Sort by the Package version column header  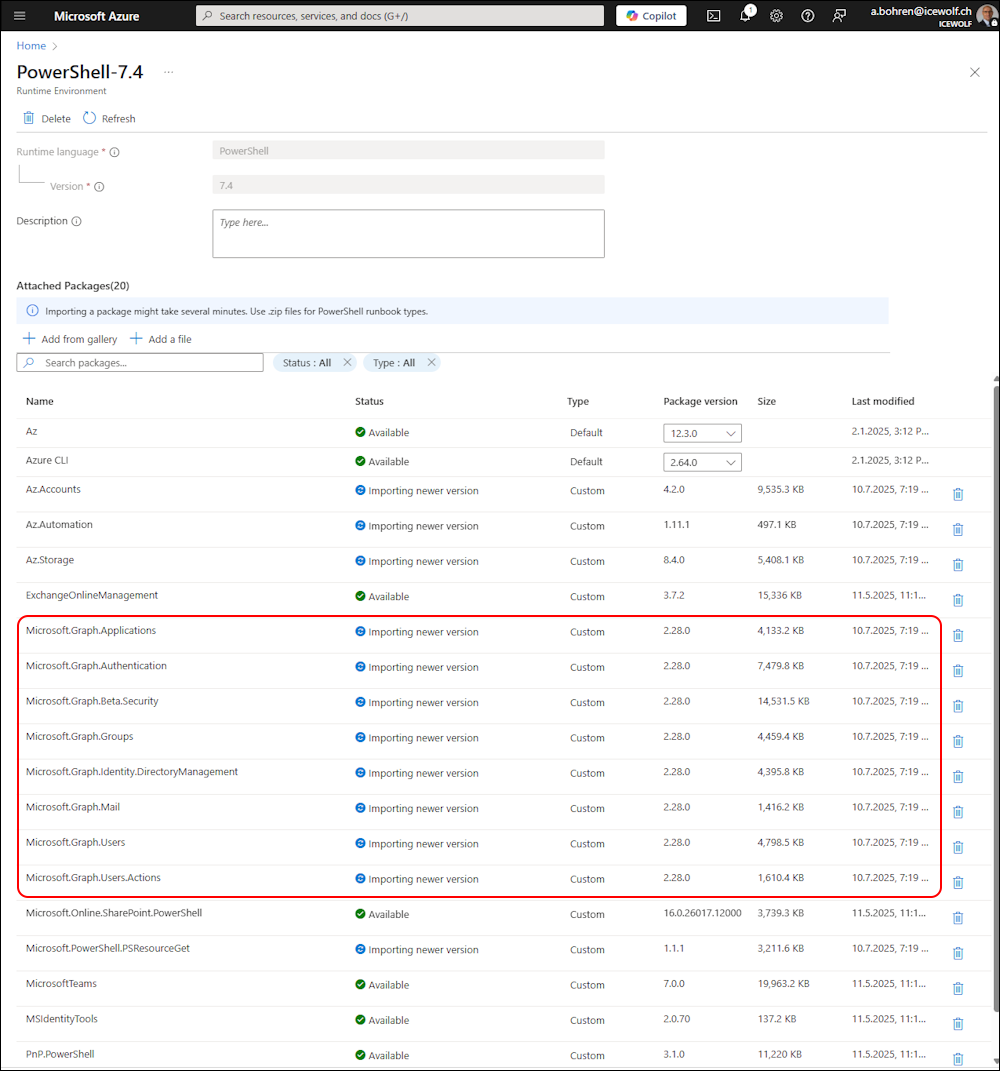pos(700,402)
